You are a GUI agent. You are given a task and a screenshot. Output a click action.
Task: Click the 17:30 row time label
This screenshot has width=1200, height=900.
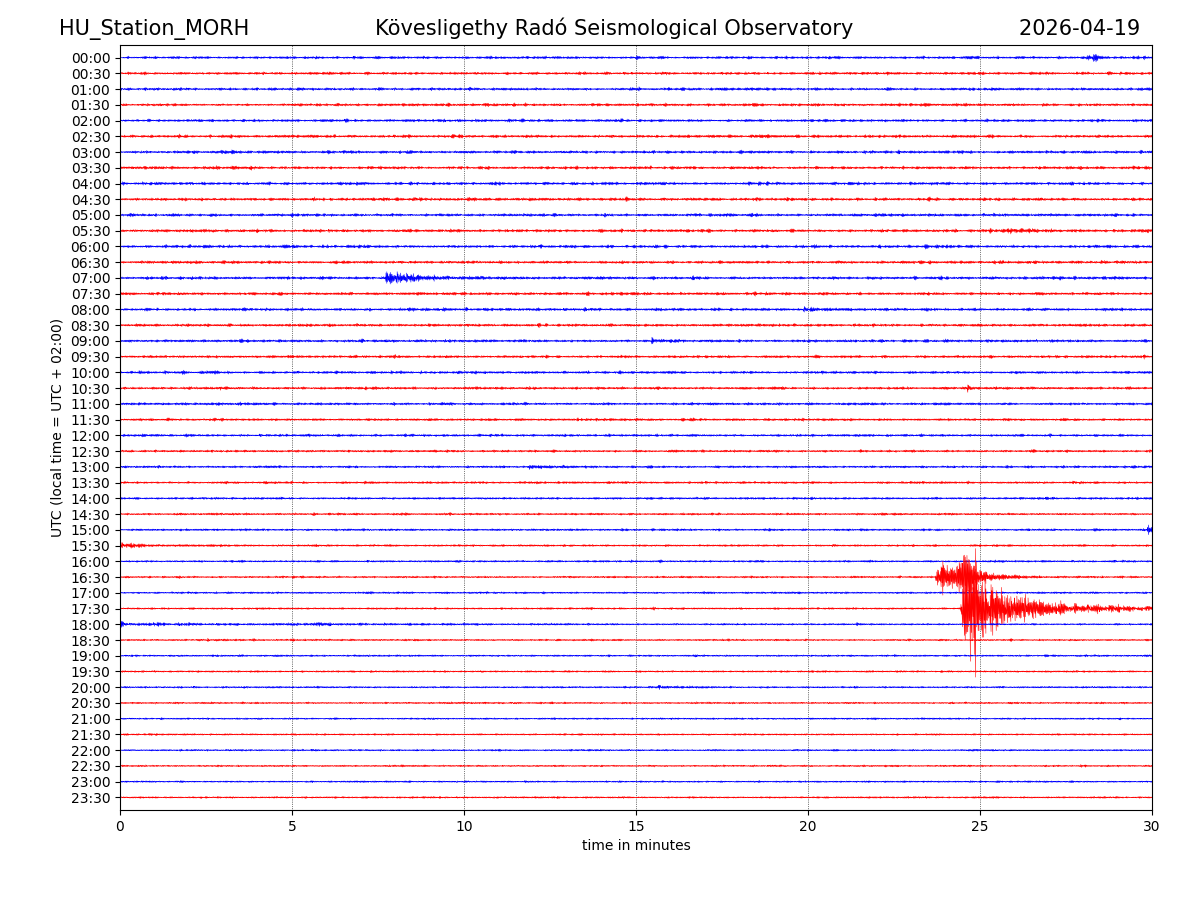[91, 609]
